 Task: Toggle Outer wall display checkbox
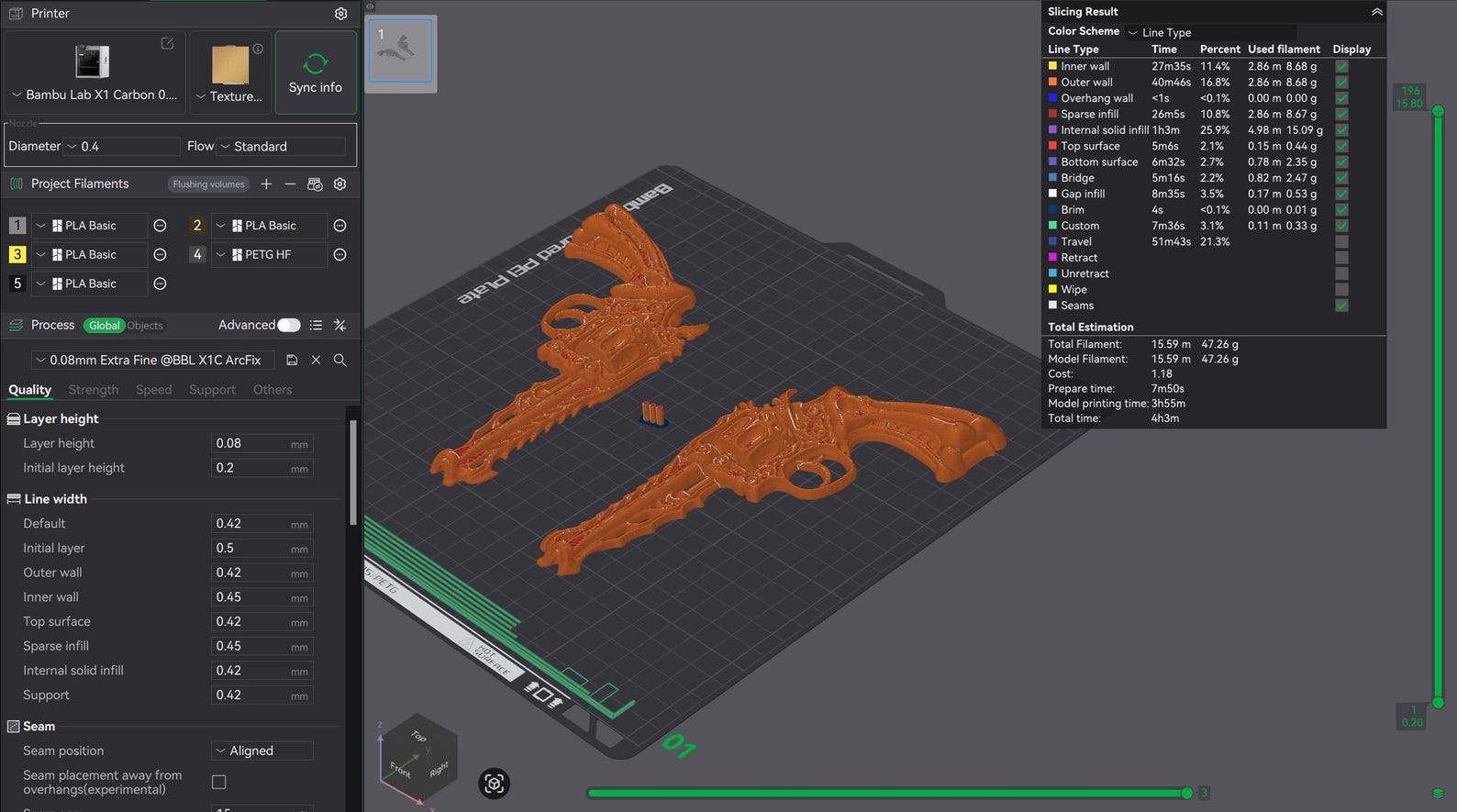coord(1341,83)
